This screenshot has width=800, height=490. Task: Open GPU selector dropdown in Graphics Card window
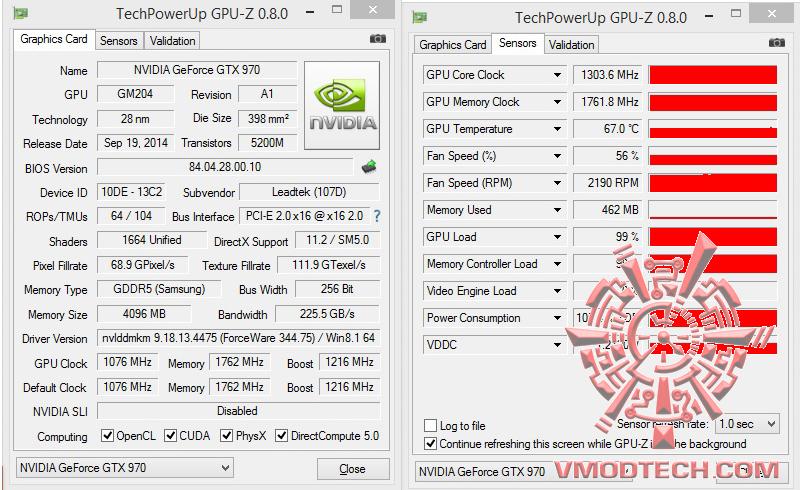[125, 468]
